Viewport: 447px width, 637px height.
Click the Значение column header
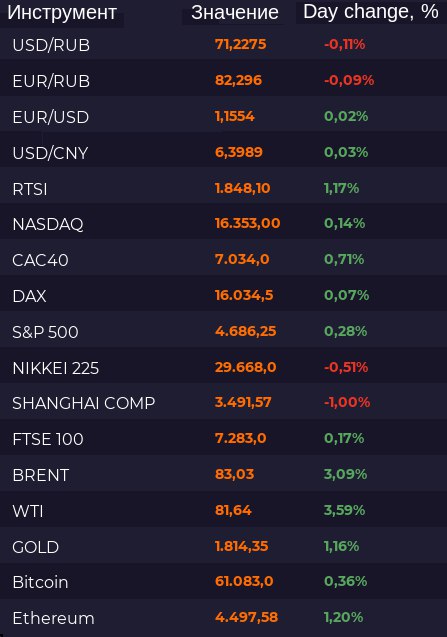(x=235, y=13)
